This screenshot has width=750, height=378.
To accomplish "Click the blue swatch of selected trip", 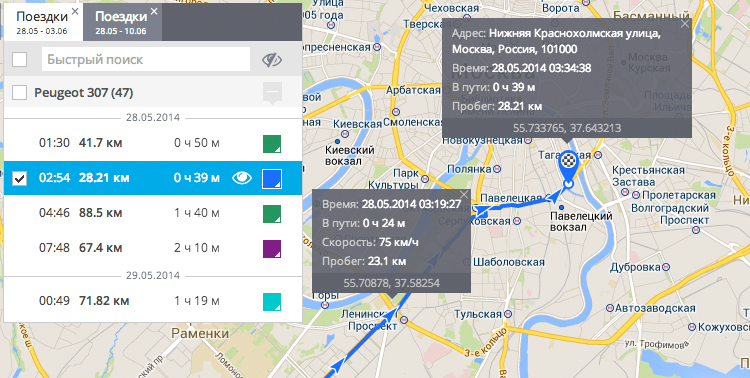I will pyautogui.click(x=272, y=179).
